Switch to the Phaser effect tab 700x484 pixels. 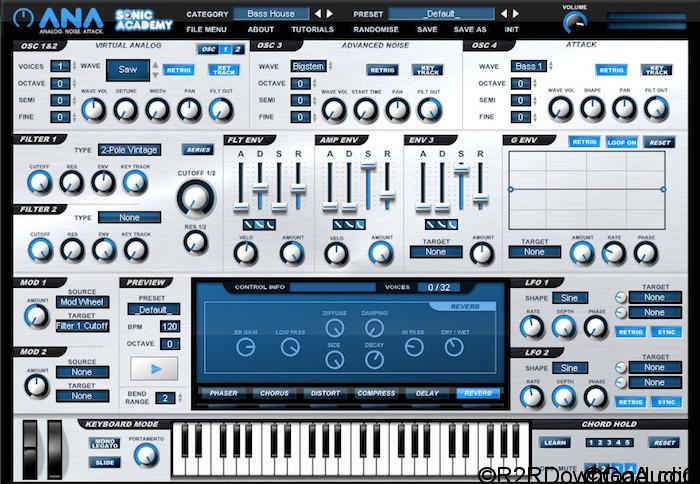point(223,393)
